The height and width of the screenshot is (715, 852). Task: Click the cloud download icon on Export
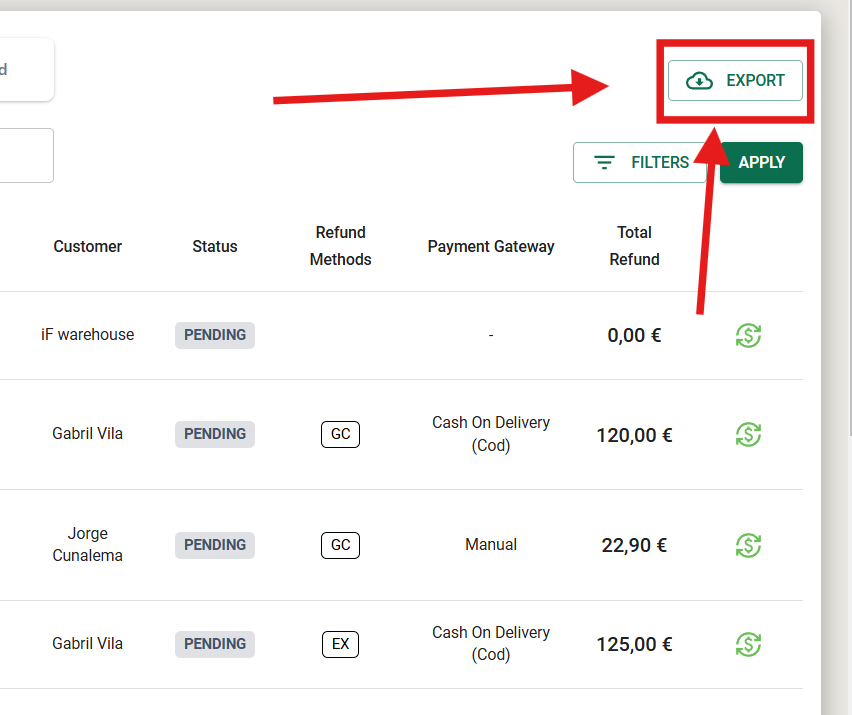[x=699, y=81]
